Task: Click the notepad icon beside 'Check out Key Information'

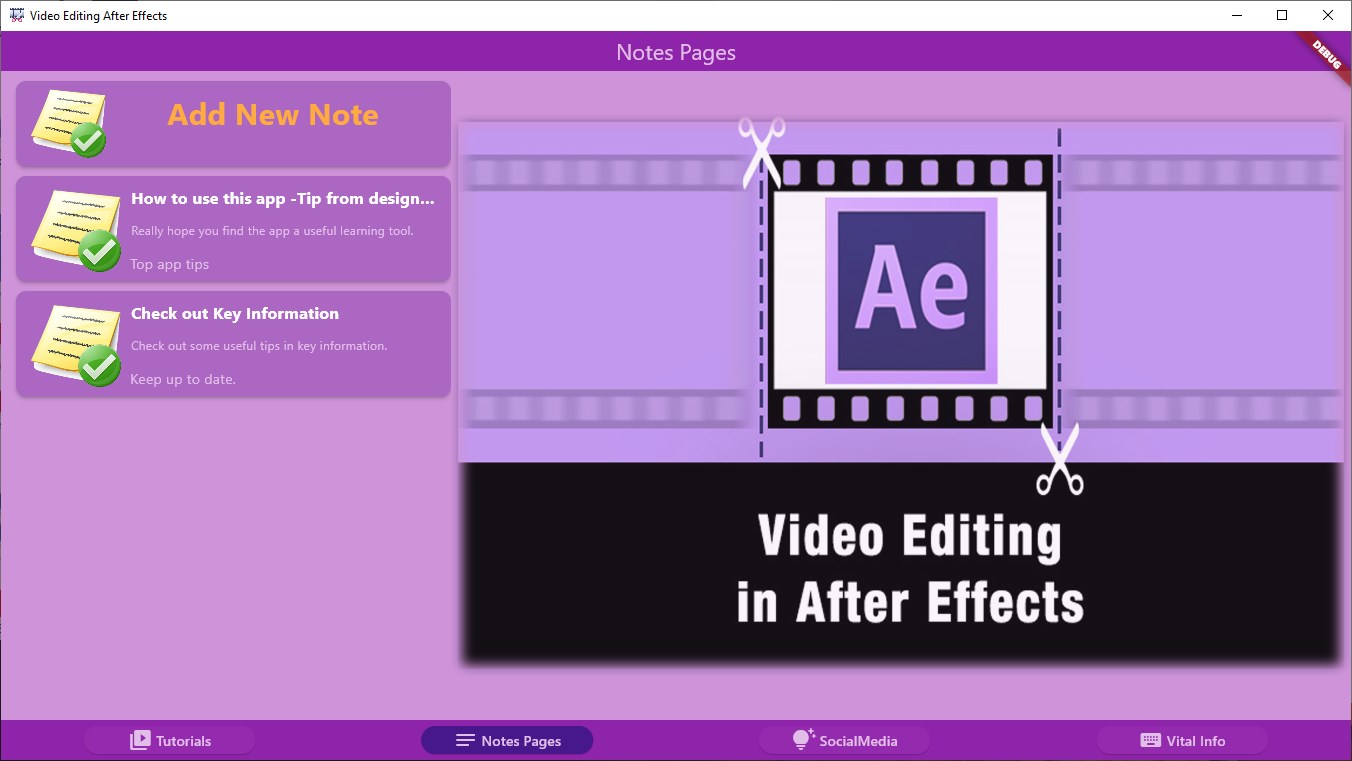Action: pyautogui.click(x=76, y=345)
